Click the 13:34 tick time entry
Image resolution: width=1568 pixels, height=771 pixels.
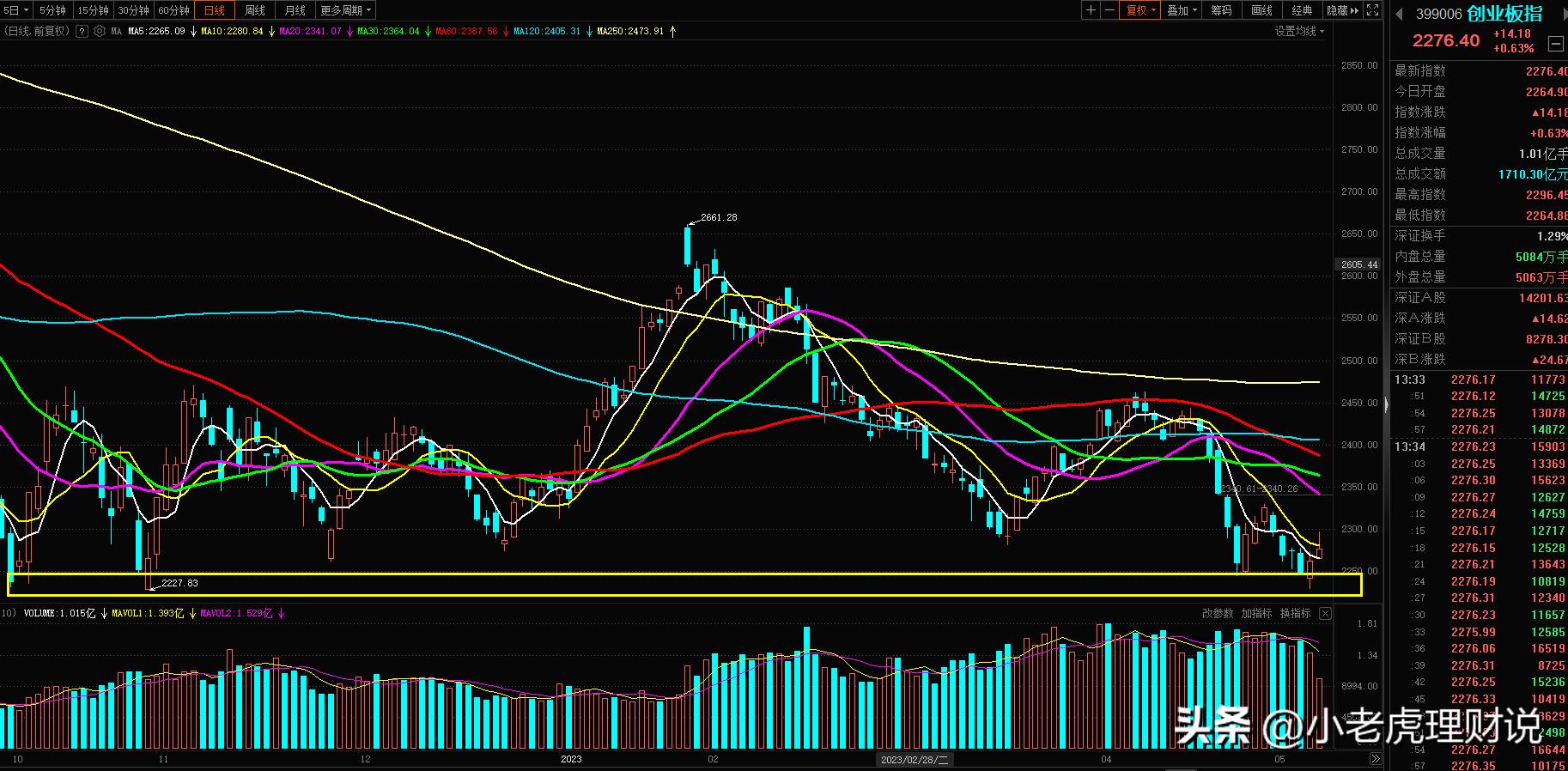(x=1410, y=446)
